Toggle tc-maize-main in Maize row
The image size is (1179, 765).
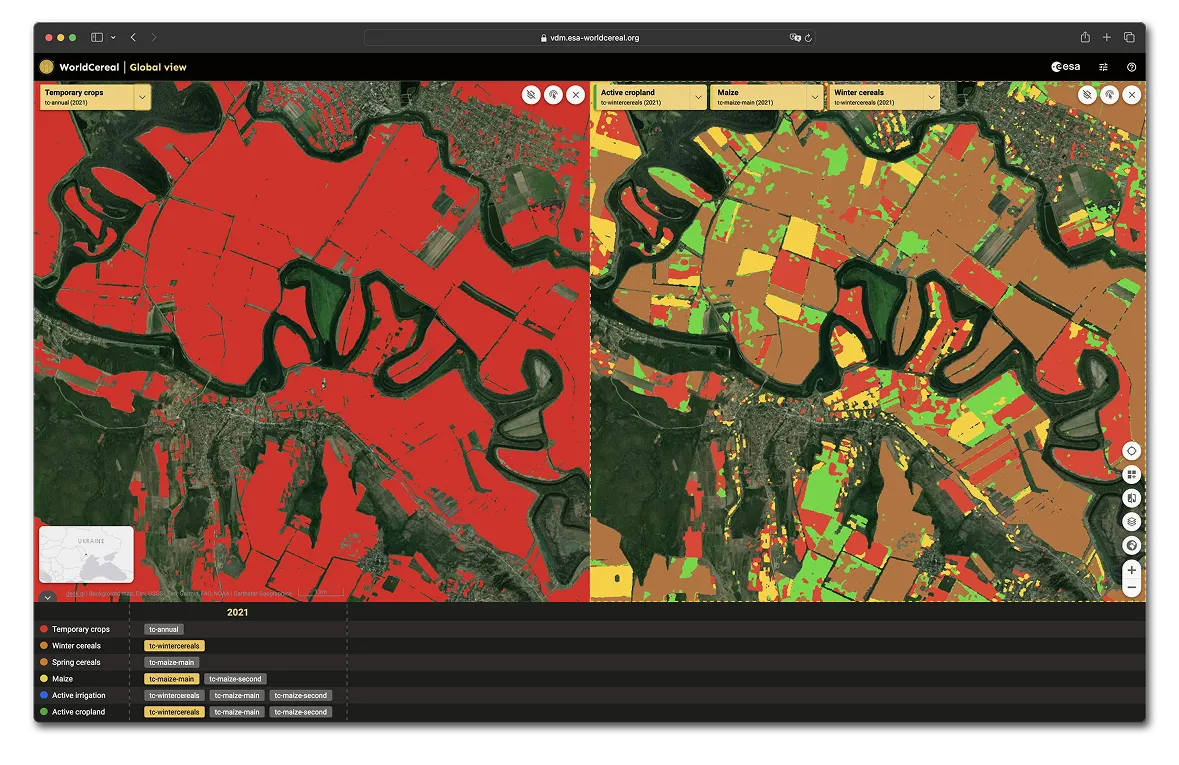(x=171, y=678)
